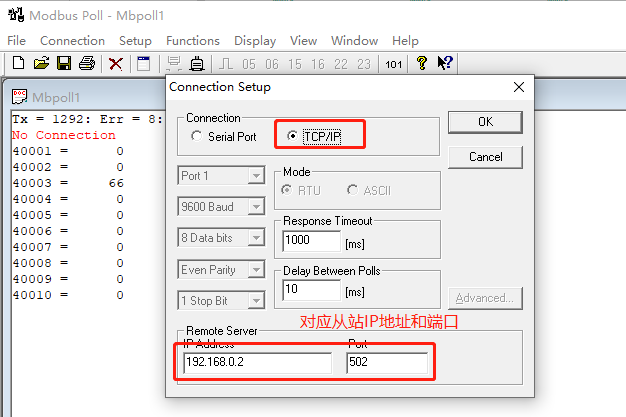Click the Mbpoll1 document window icon
This screenshot has width=626, height=417.
pyautogui.click(x=19, y=97)
